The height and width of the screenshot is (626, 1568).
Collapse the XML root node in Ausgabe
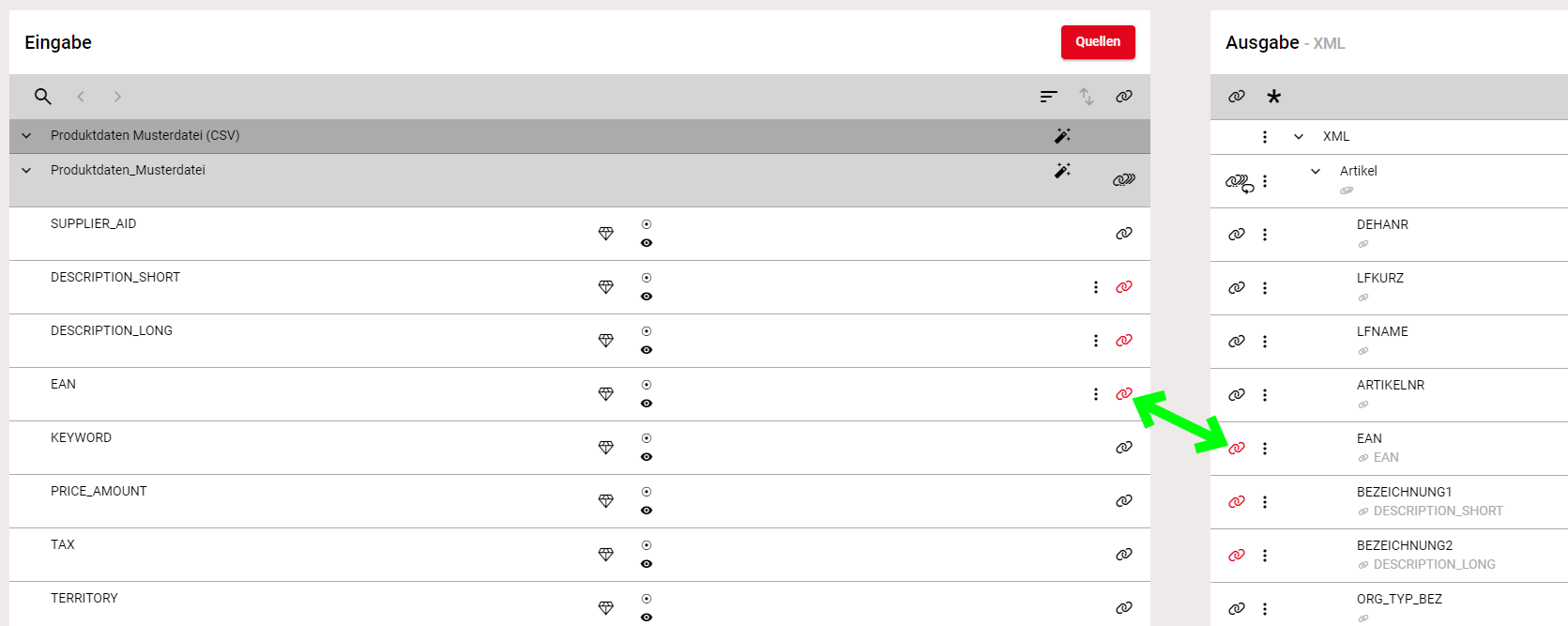[x=1299, y=137]
